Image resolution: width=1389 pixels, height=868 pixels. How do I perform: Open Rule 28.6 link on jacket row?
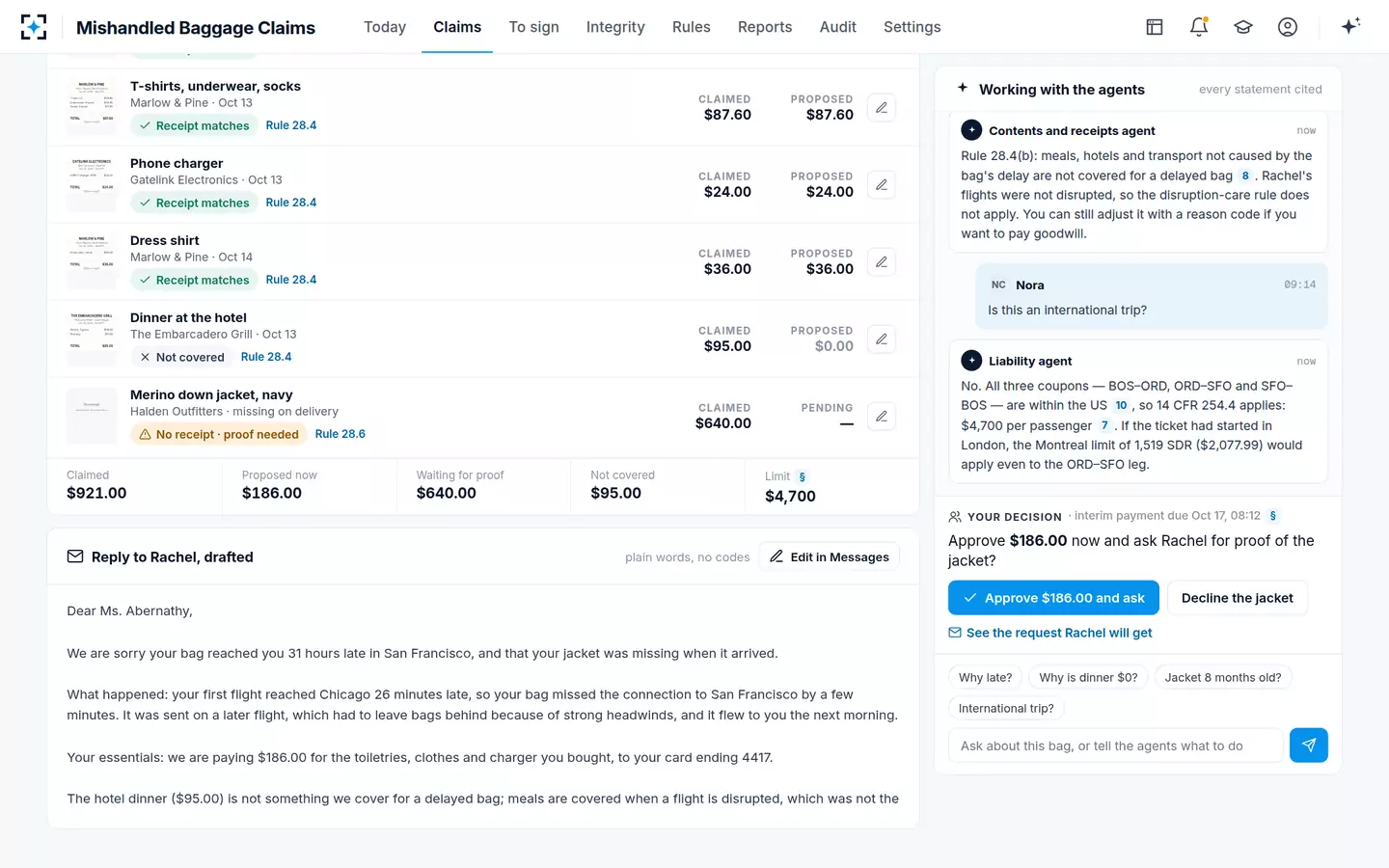[340, 434]
